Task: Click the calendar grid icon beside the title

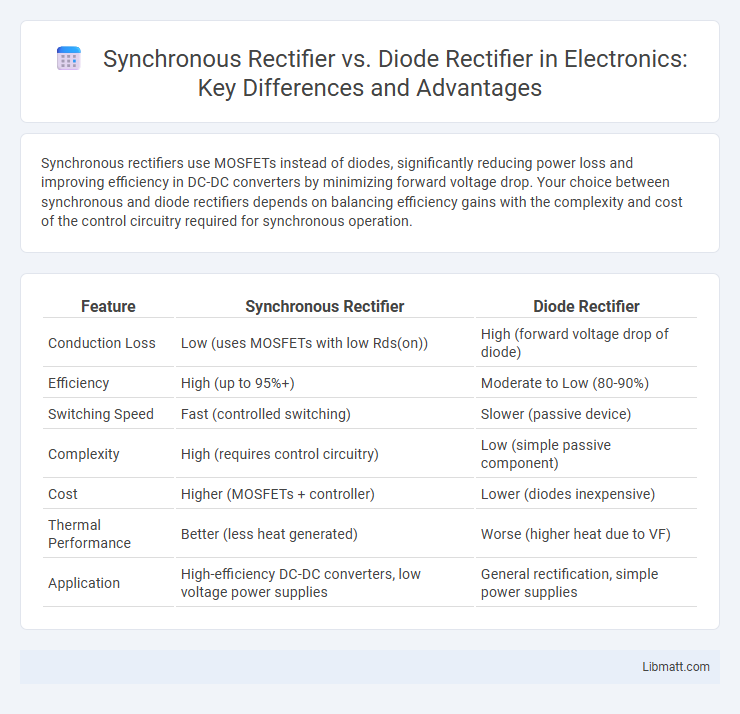Action: (x=69, y=59)
